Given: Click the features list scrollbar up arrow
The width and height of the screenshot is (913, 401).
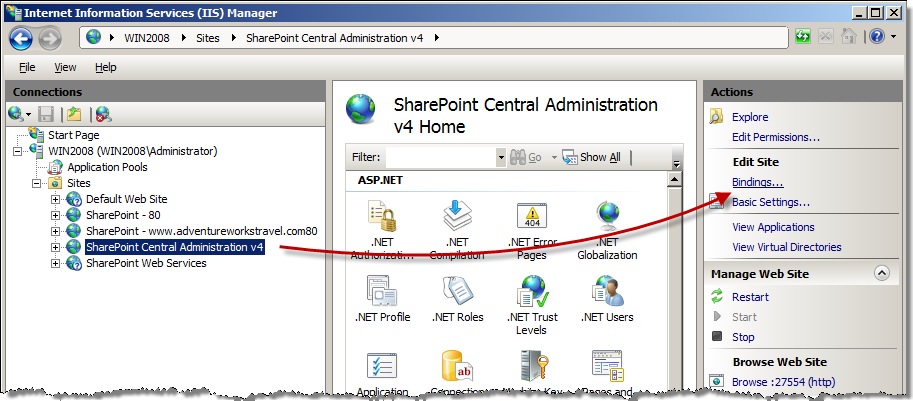Looking at the screenshot, I should pos(675,179).
